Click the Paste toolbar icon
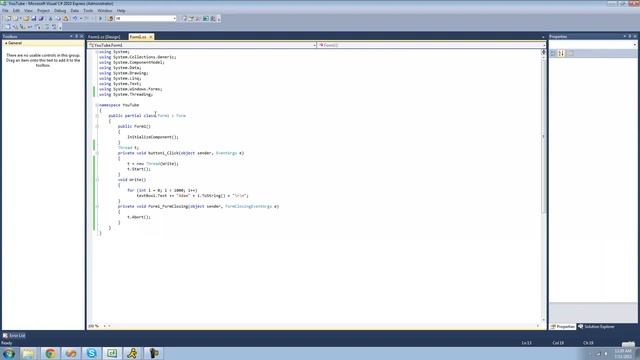This screenshot has width=640, height=360. [x=65, y=18]
